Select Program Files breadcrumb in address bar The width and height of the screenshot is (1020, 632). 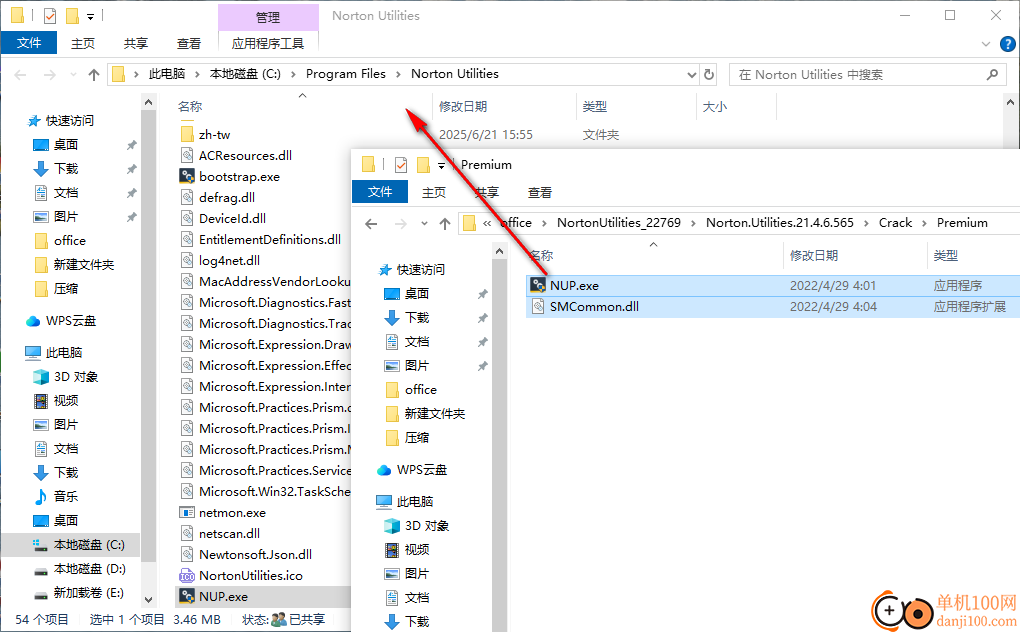click(345, 74)
